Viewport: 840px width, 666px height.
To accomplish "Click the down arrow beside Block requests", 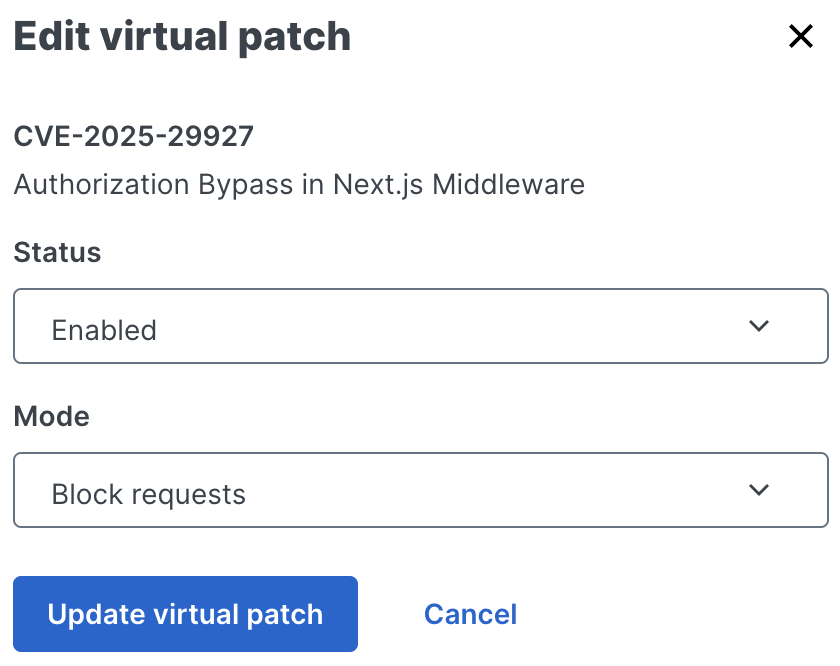I will tap(759, 490).
